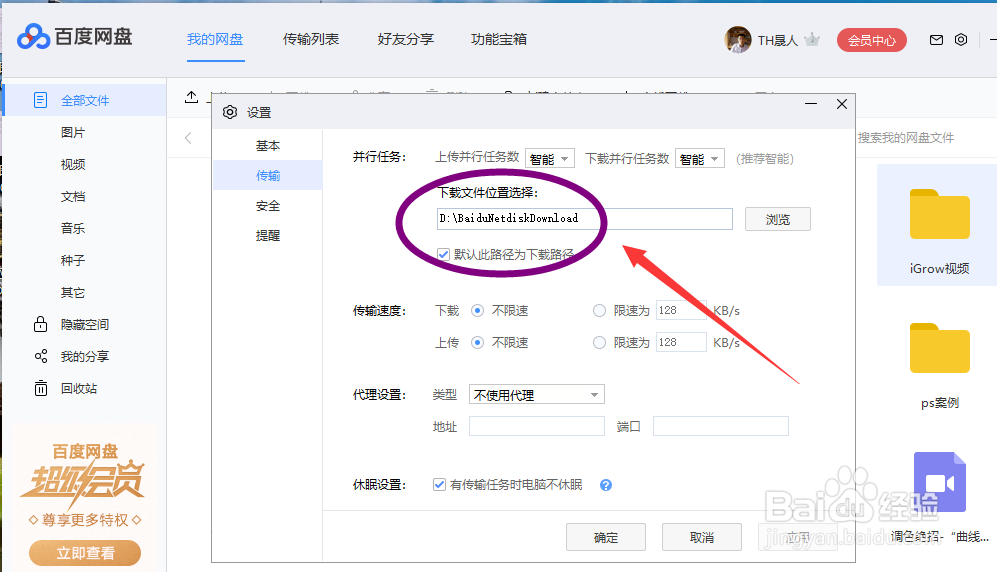Click 会员中心 button

coord(872,40)
